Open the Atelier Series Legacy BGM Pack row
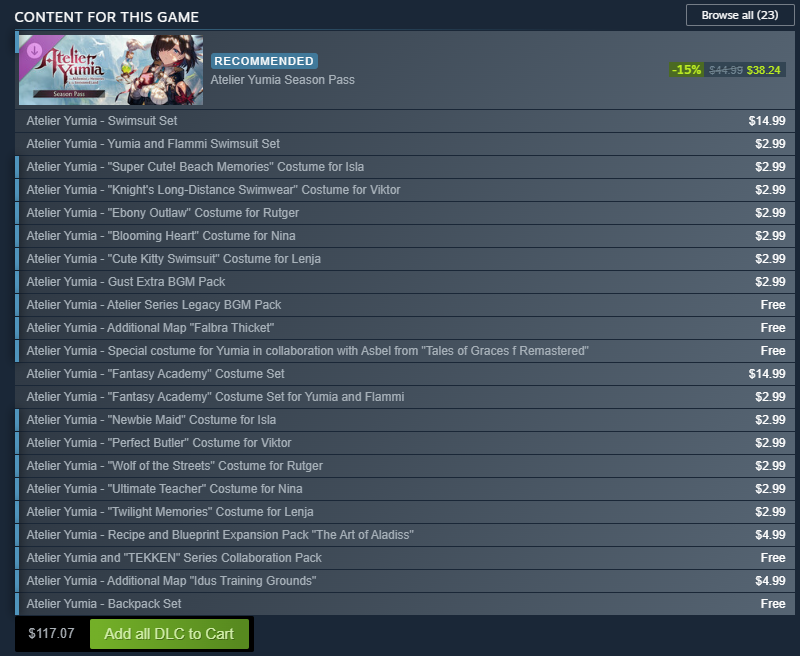Screen dimensions: 800x656 pyautogui.click(x=405, y=305)
